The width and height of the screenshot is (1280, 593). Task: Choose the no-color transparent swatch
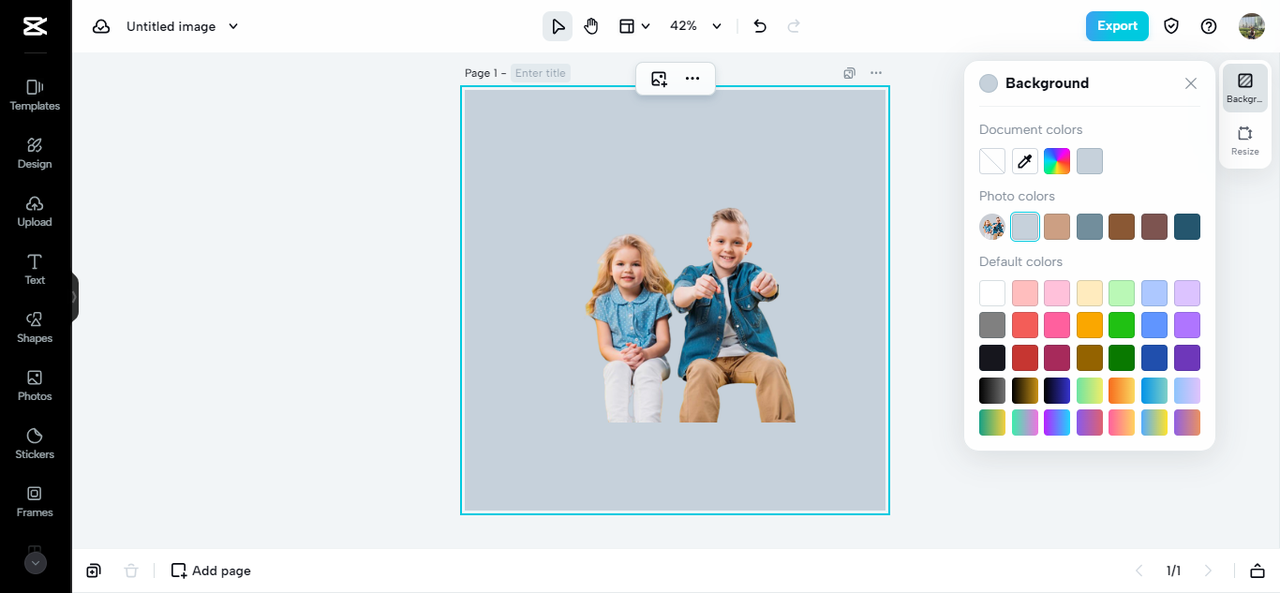pyautogui.click(x=992, y=161)
